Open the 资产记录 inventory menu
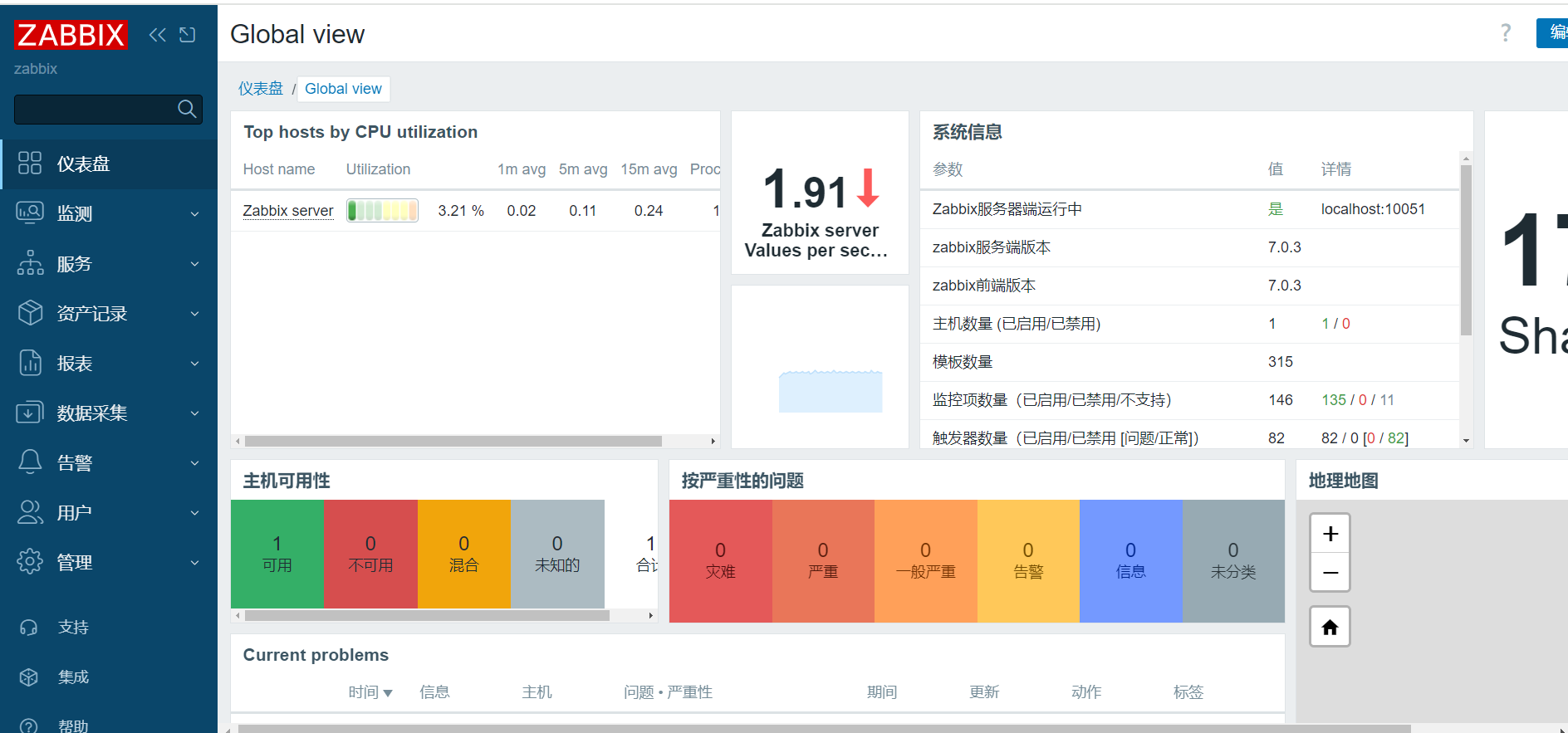This screenshot has height=733, width=1568. pyautogui.click(x=109, y=314)
